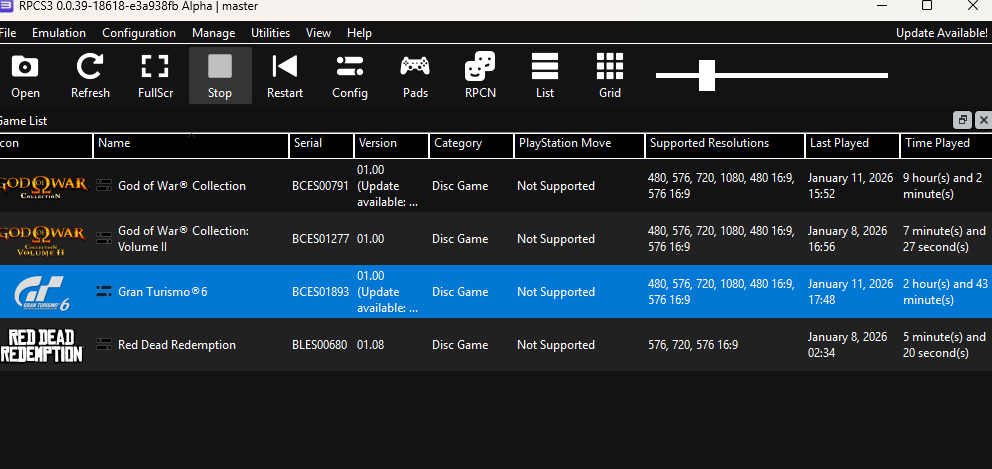Open the Utilities menu
The image size is (992, 469).
pyautogui.click(x=270, y=33)
